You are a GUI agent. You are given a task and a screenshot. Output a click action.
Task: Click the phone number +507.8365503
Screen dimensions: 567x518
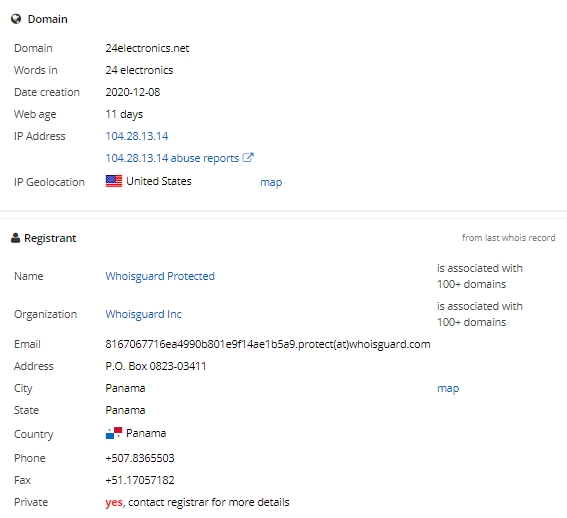140,458
